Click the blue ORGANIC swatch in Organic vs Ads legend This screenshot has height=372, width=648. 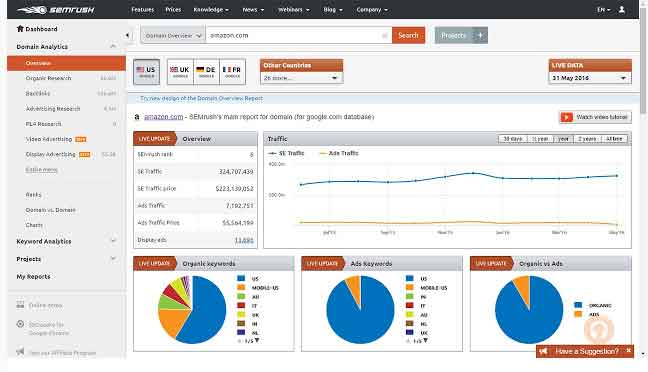[x=578, y=305]
